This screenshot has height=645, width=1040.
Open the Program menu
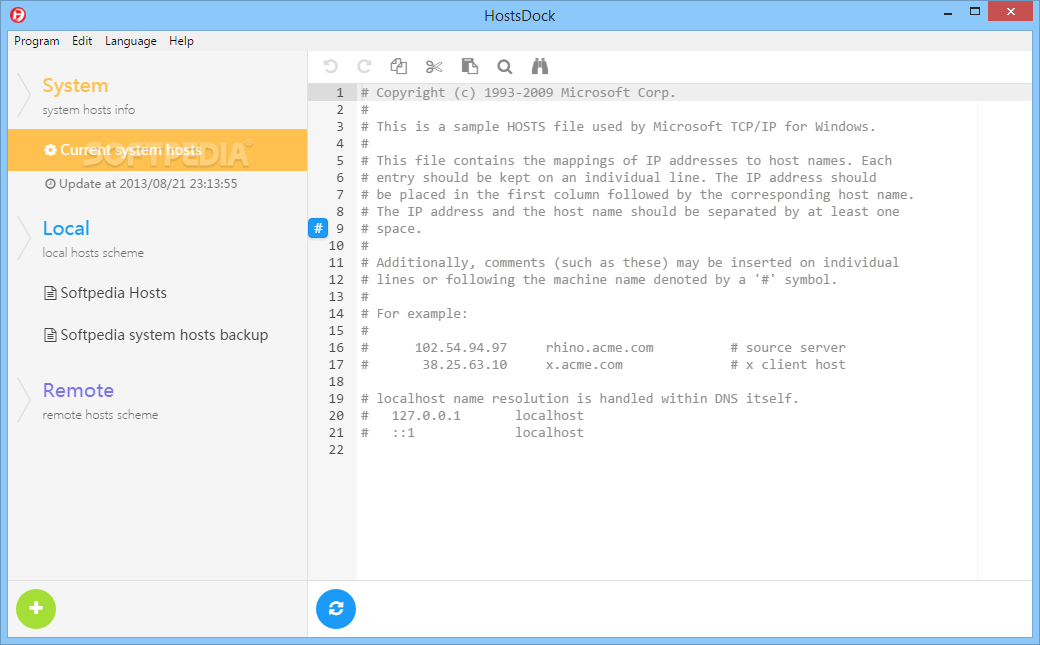(x=36, y=41)
